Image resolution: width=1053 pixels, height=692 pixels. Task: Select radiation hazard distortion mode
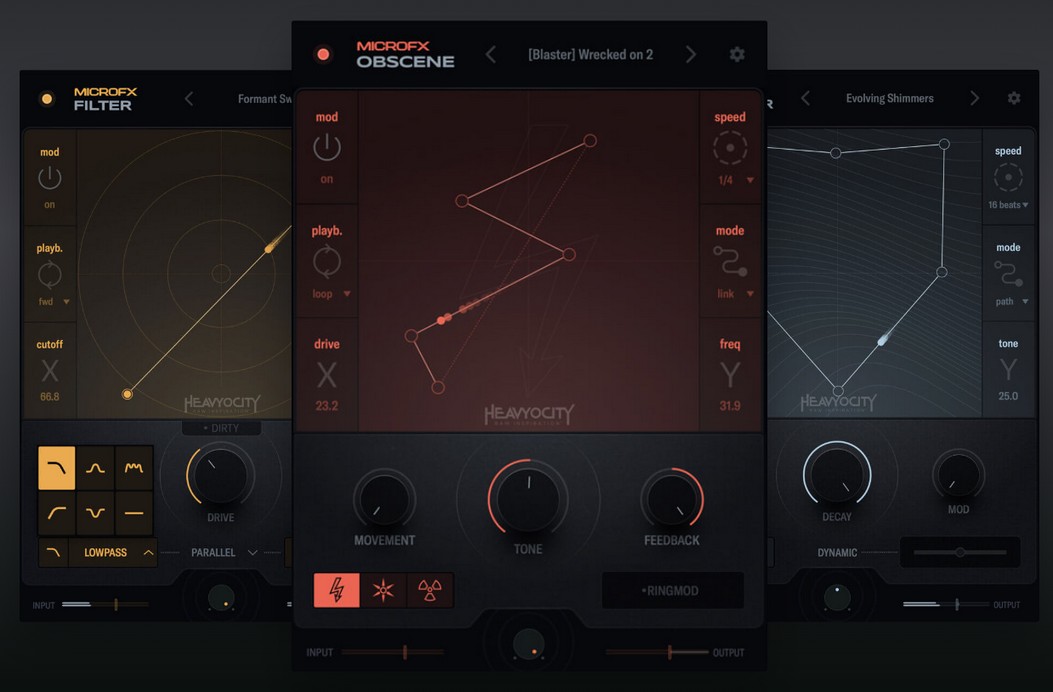click(x=430, y=591)
